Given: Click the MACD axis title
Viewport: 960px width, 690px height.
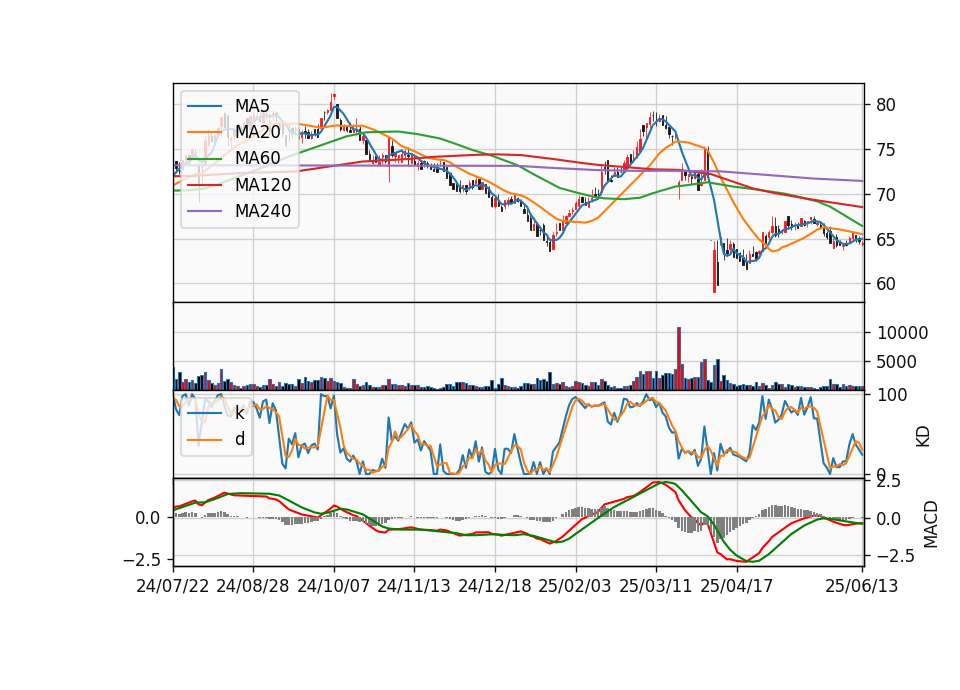Looking at the screenshot, I should pyautogui.click(x=930, y=524).
